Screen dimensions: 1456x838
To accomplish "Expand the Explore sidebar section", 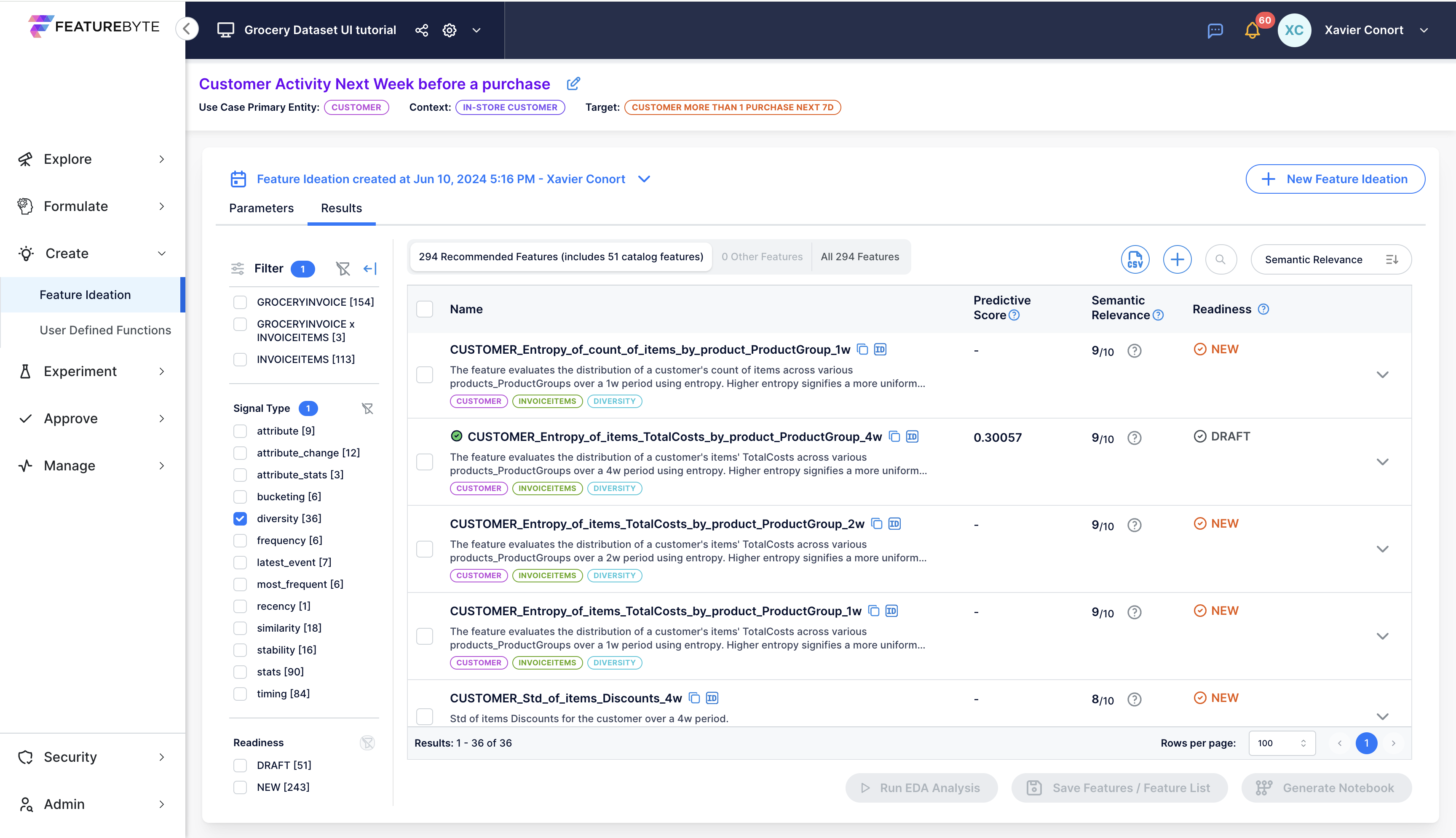I will tap(92, 160).
